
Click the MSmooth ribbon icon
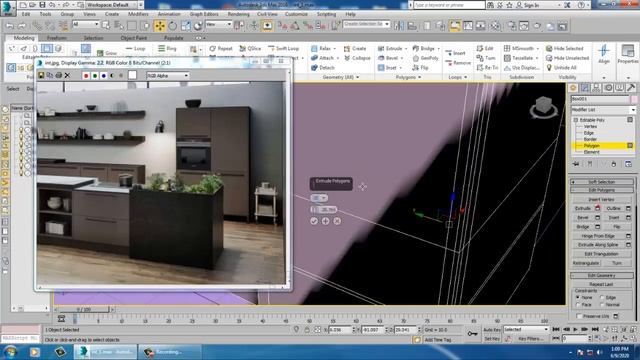507,48
